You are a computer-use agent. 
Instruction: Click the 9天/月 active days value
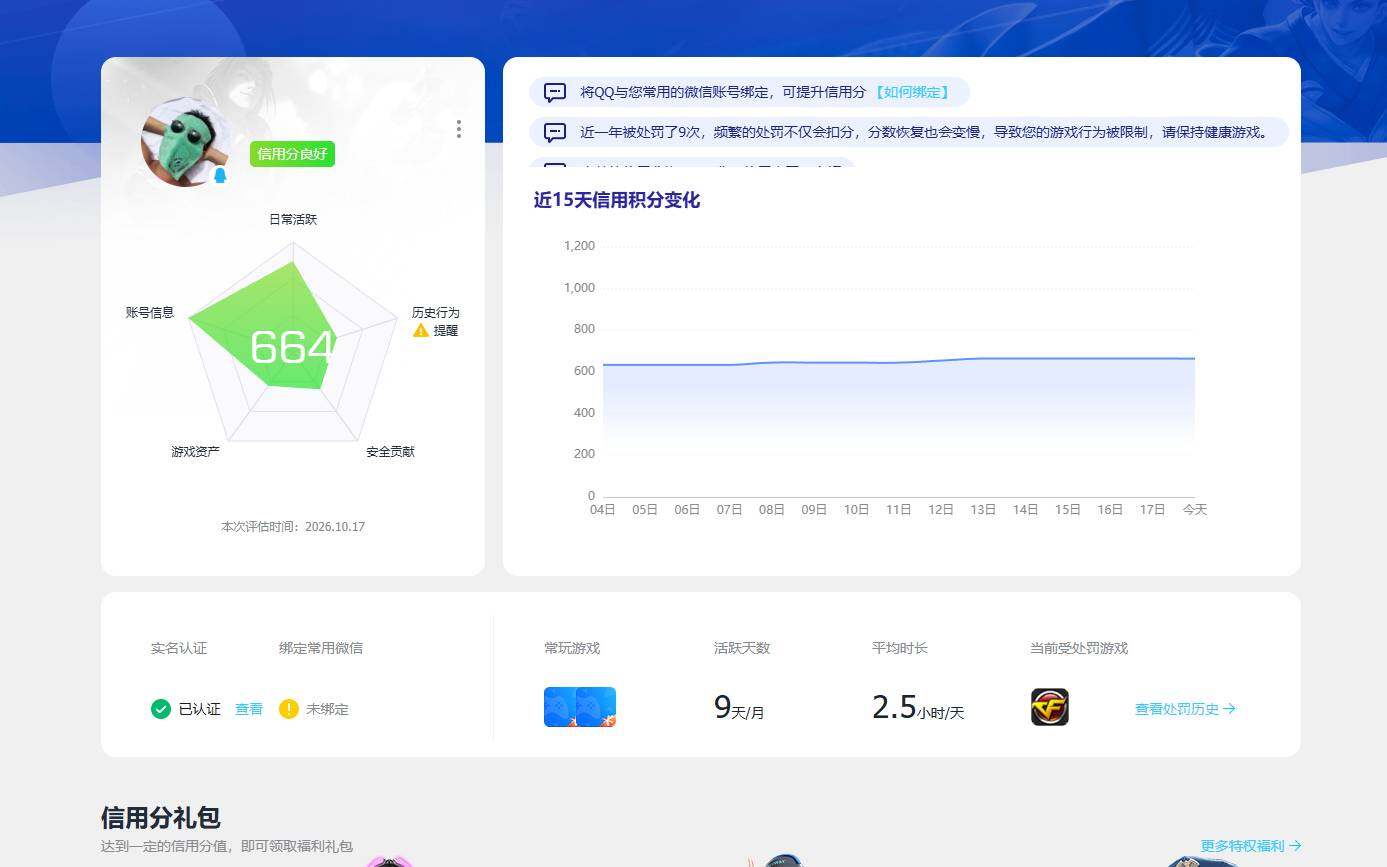(x=739, y=708)
